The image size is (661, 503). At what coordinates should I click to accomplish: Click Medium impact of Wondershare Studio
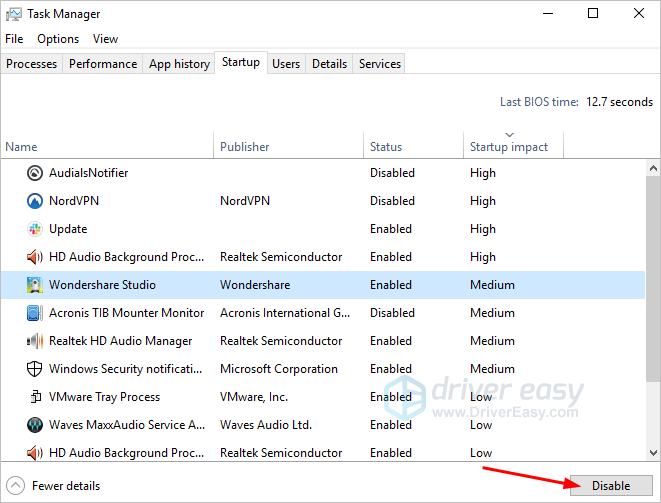click(x=492, y=285)
